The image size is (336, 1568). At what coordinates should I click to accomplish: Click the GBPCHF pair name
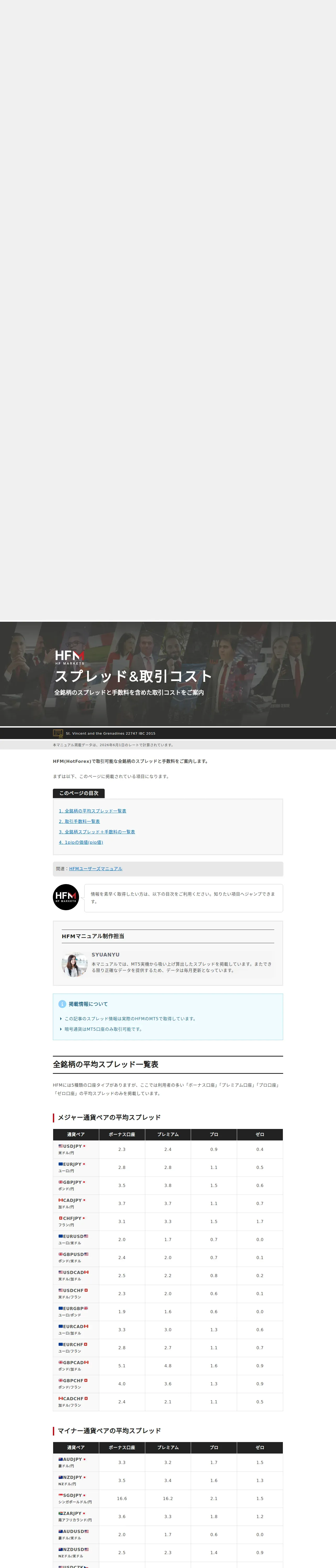pos(73,1381)
